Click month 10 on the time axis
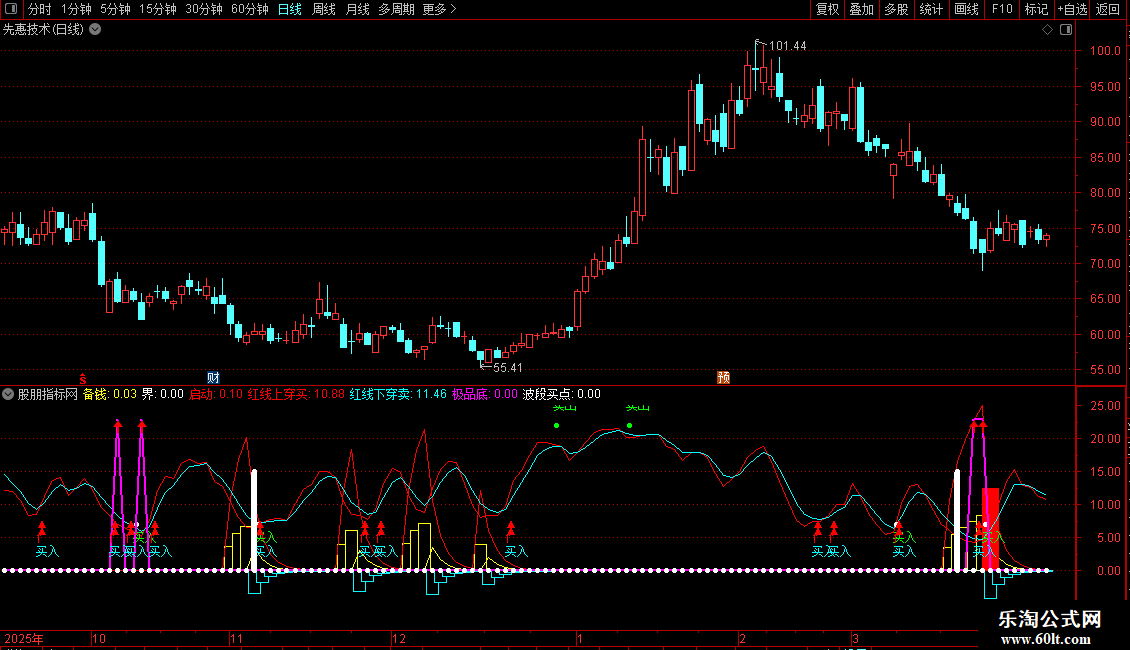The image size is (1130, 650). coord(99,638)
